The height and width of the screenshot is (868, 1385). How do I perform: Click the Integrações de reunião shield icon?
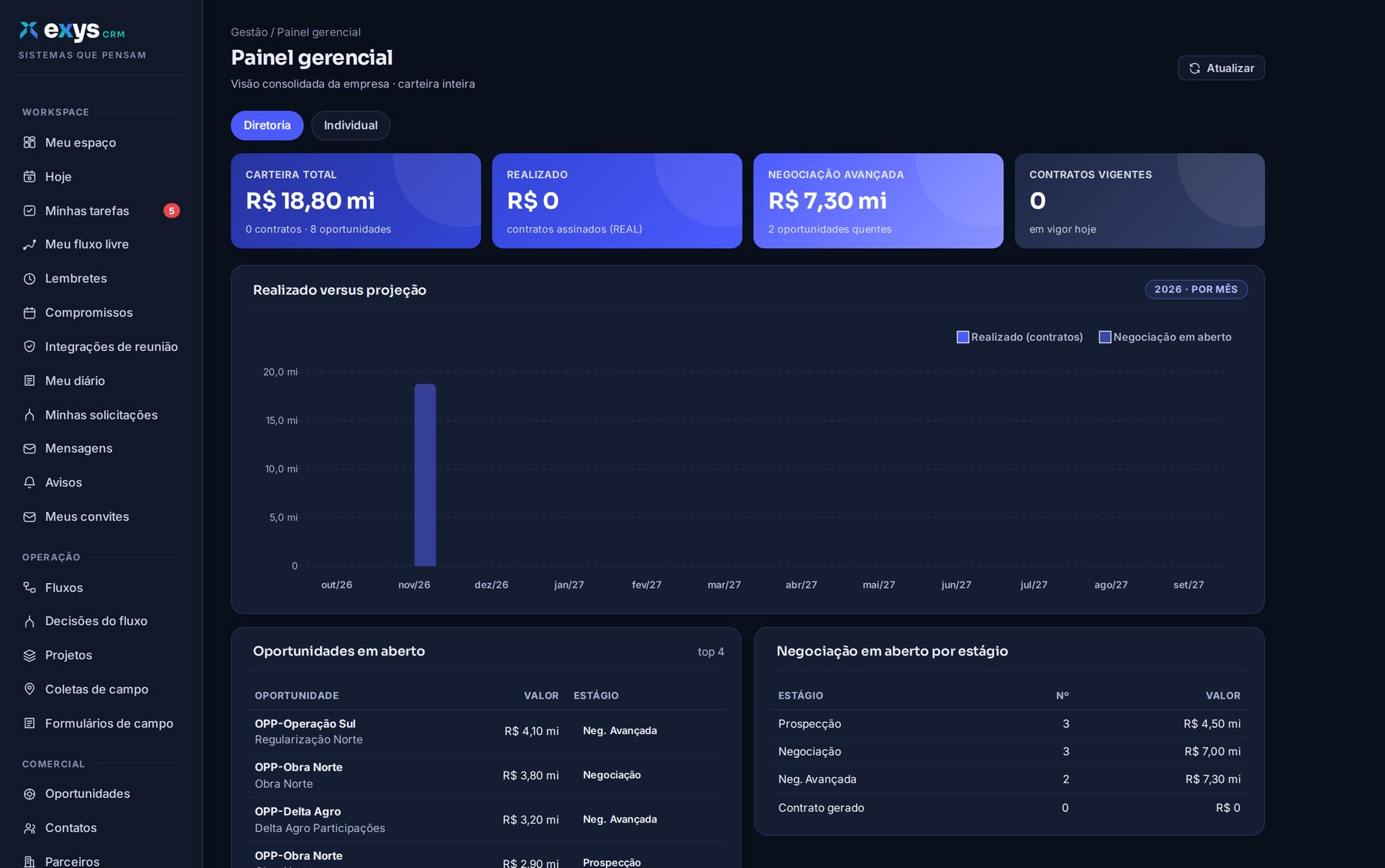pyautogui.click(x=29, y=346)
